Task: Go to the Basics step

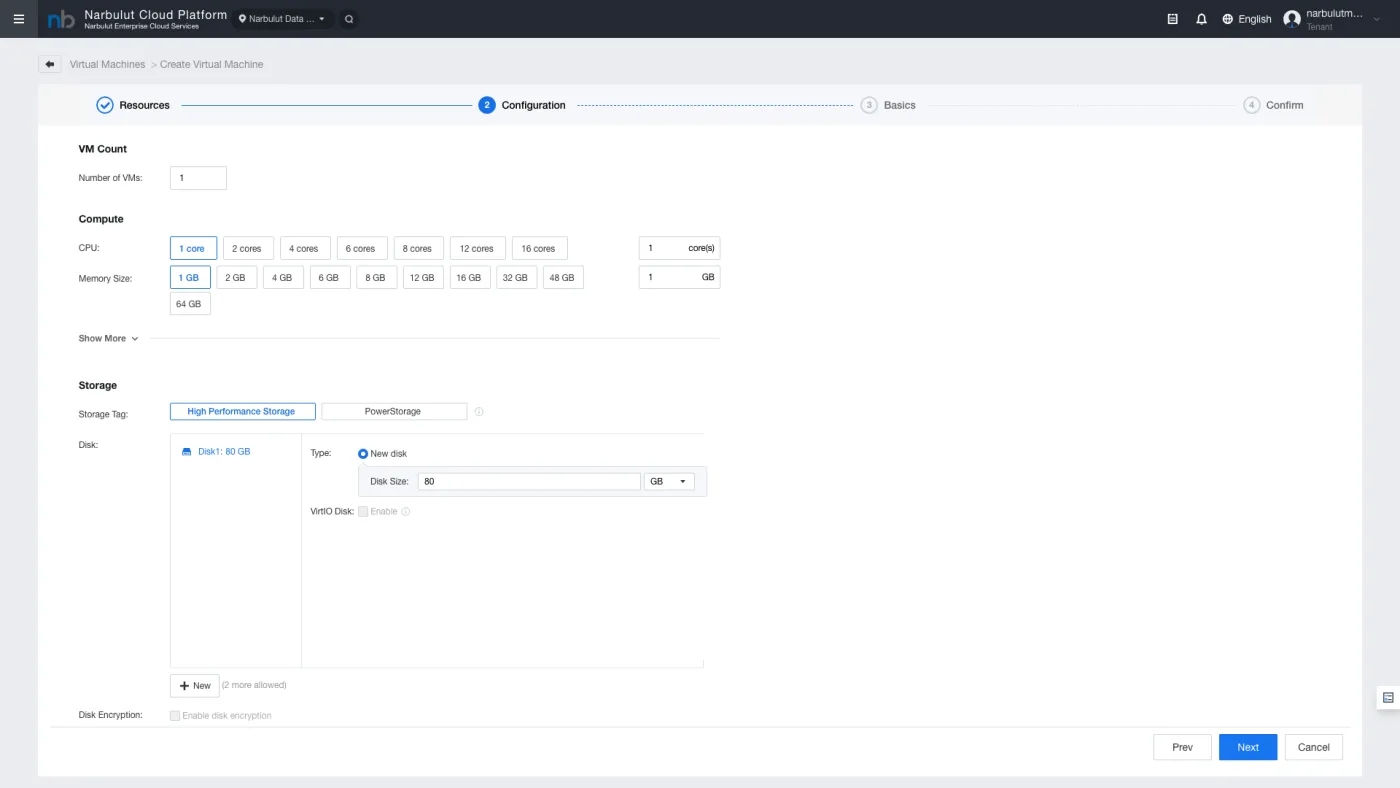Action: (x=888, y=105)
